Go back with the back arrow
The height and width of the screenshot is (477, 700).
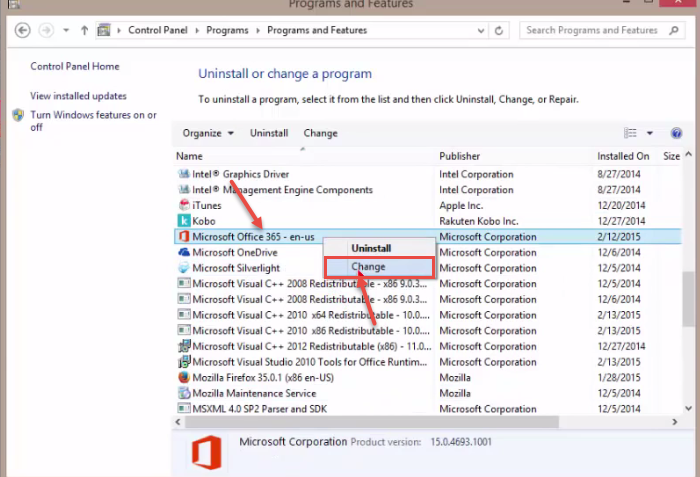22,30
